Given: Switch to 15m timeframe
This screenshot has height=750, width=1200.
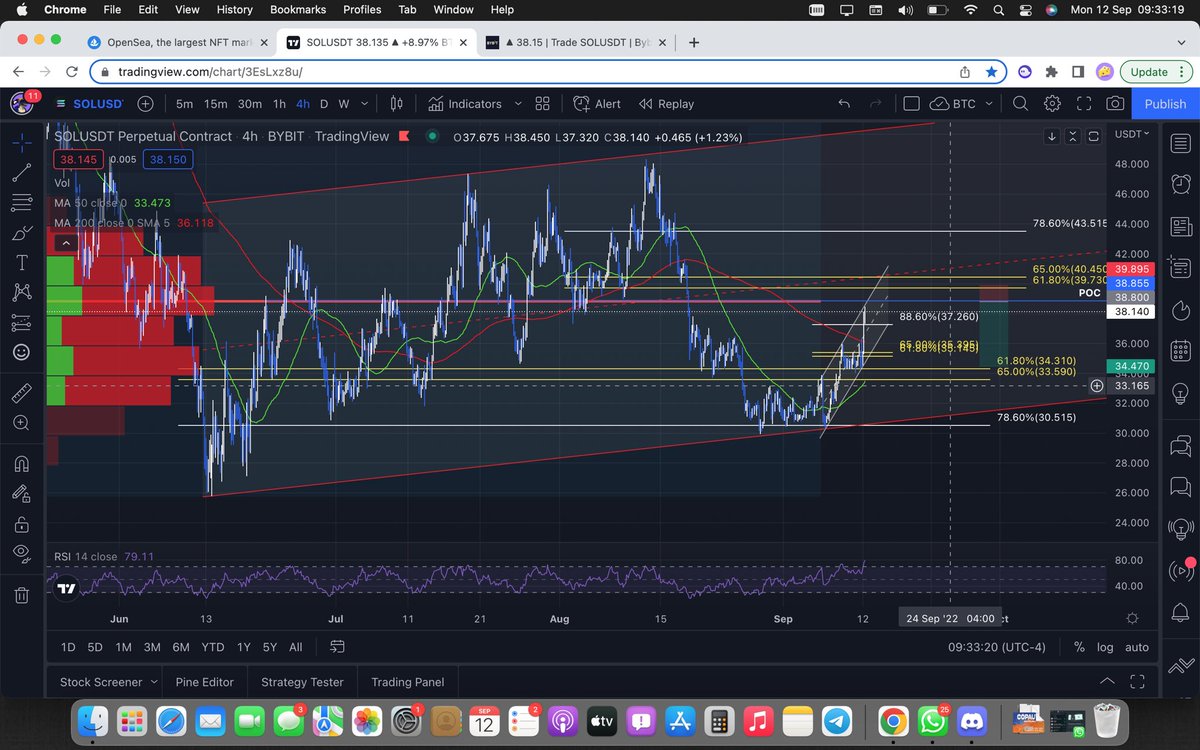Looking at the screenshot, I should 215,104.
